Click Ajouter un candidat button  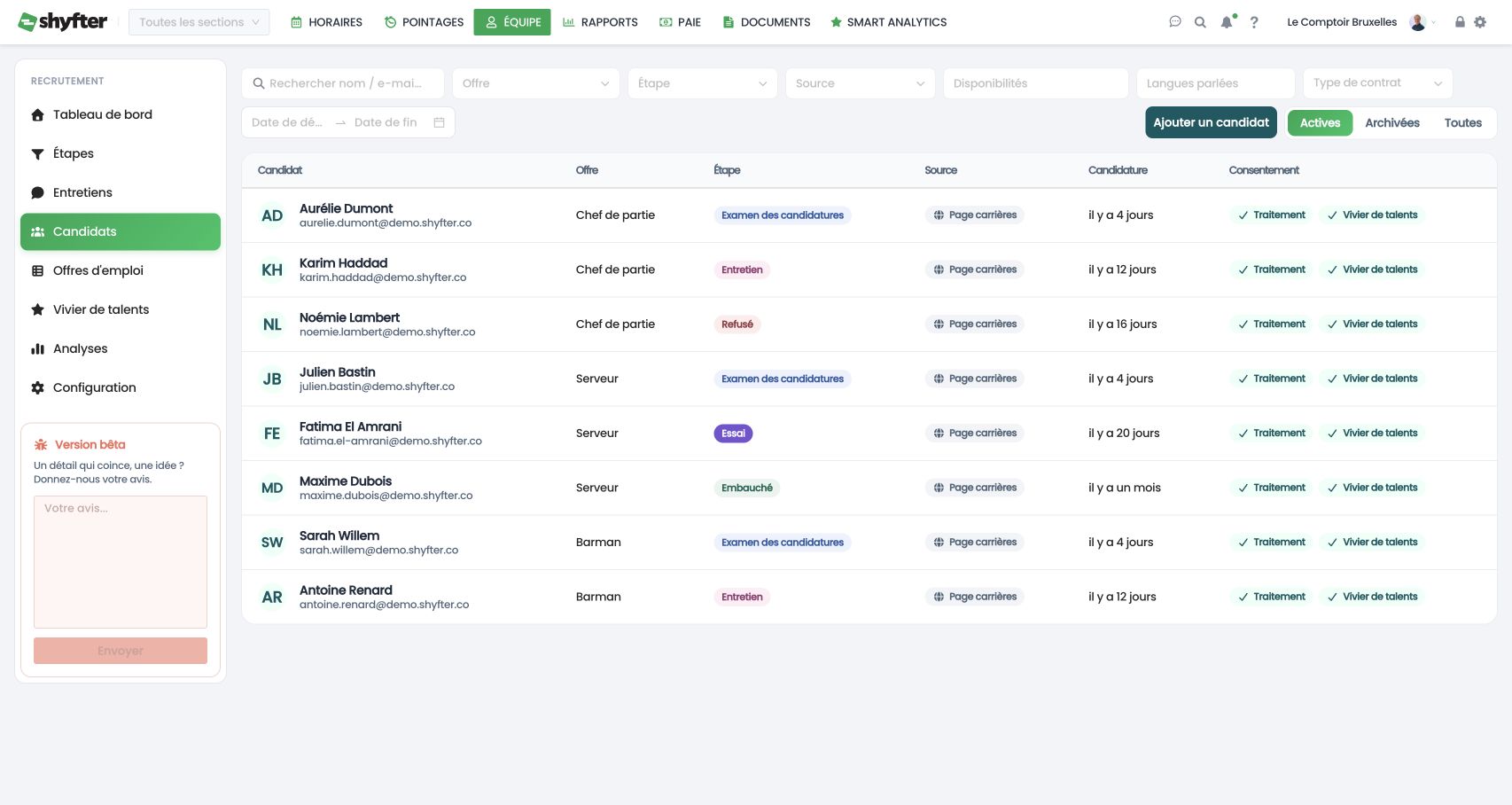(x=1211, y=122)
